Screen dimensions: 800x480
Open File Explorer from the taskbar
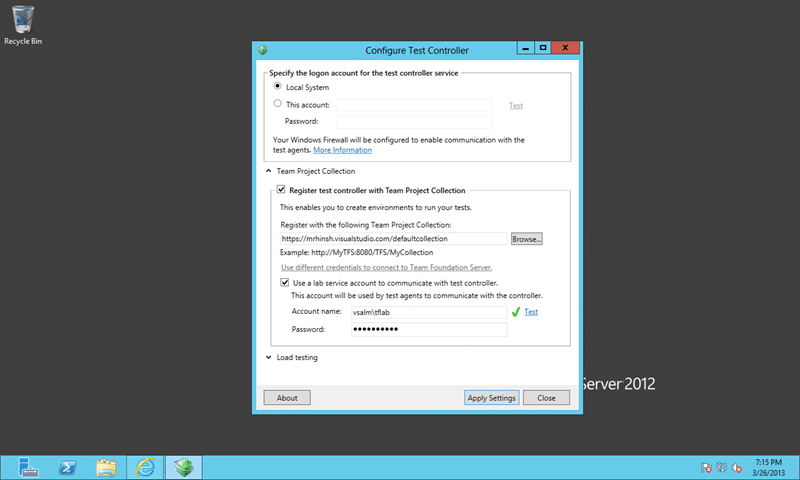tap(106, 467)
